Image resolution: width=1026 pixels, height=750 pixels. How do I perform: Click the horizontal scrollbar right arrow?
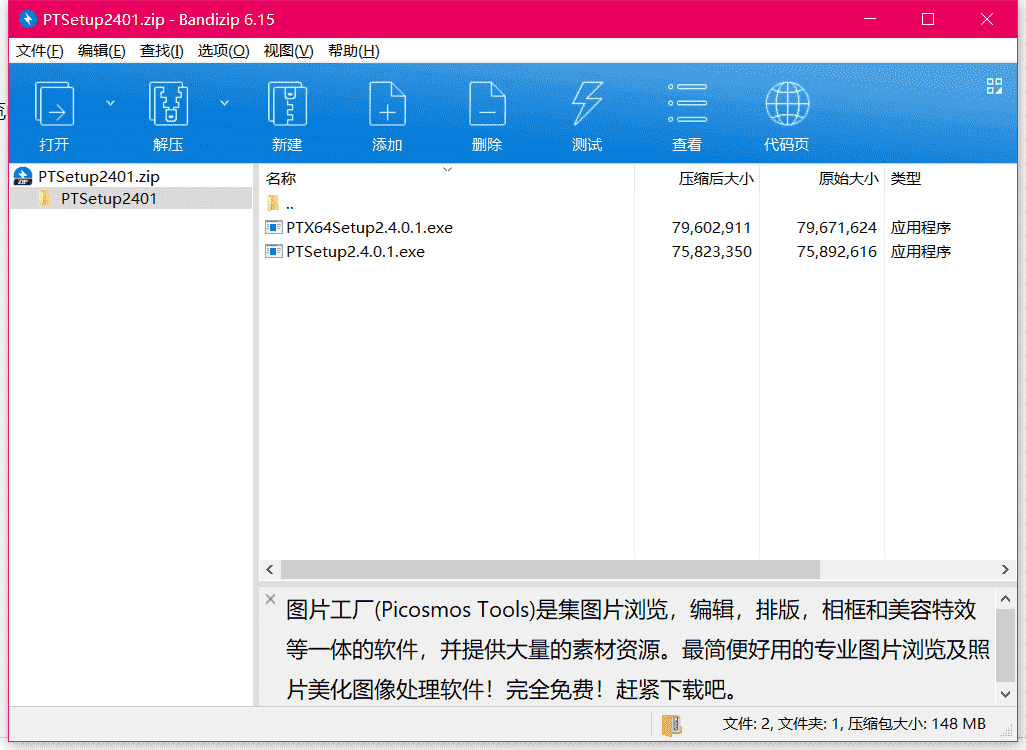1005,569
